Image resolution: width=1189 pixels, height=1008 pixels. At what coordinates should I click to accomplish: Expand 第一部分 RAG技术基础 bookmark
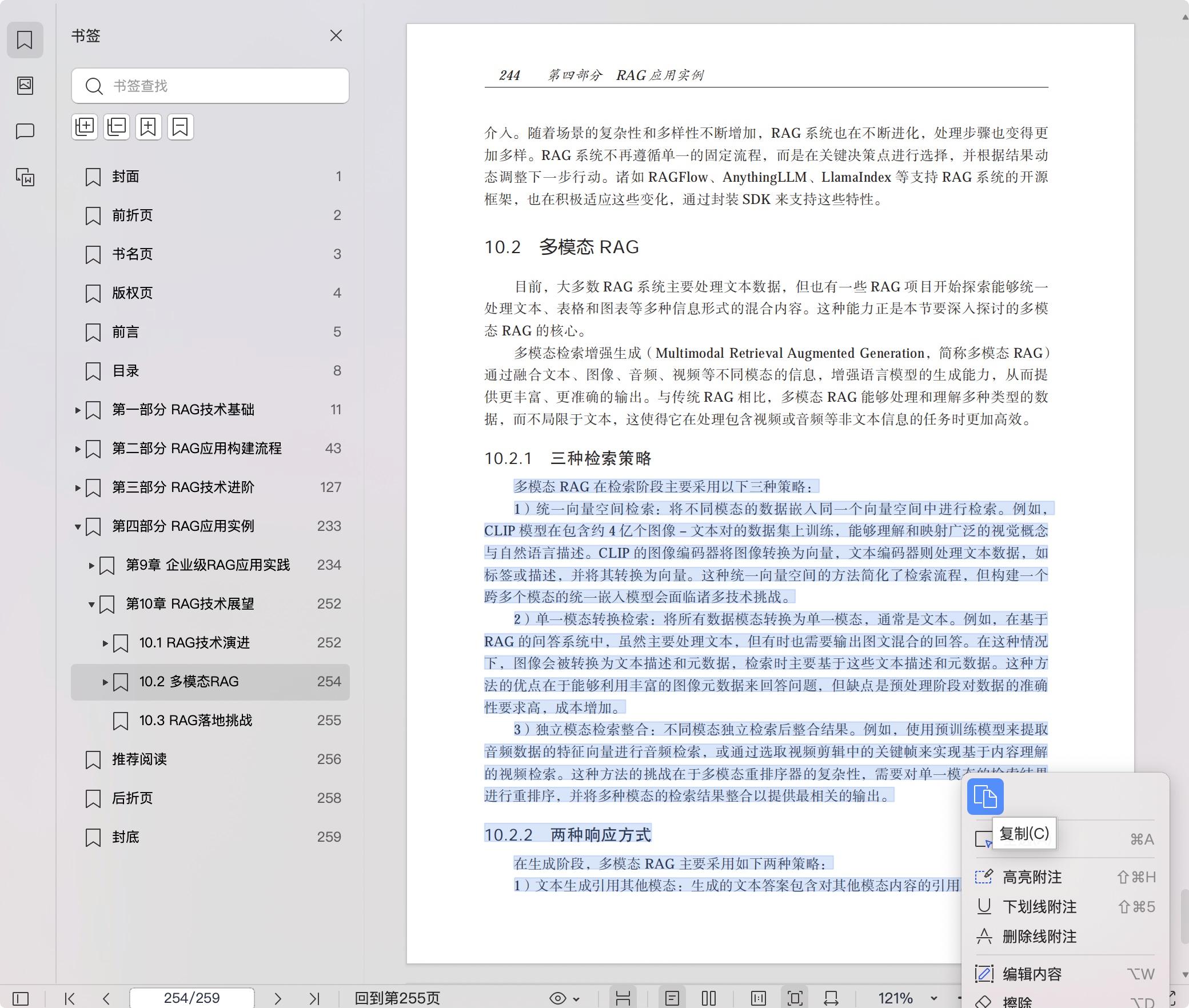78,410
